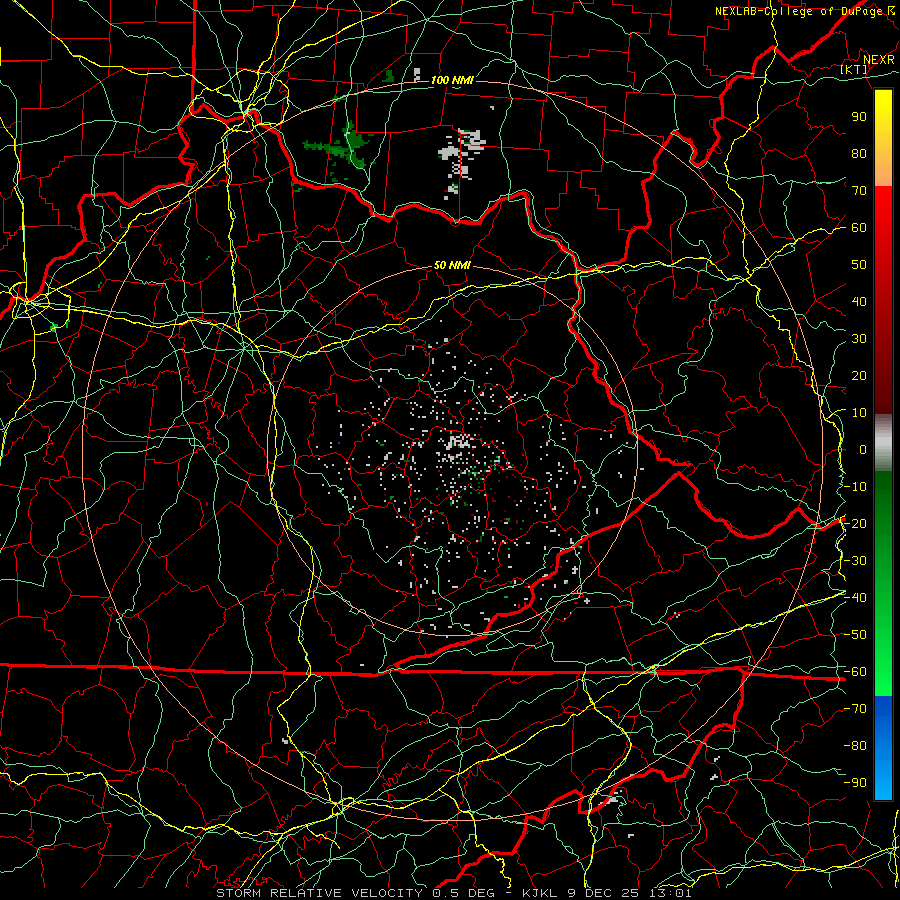
Task: Click the NEXR label above the scale
Action: coord(878,60)
